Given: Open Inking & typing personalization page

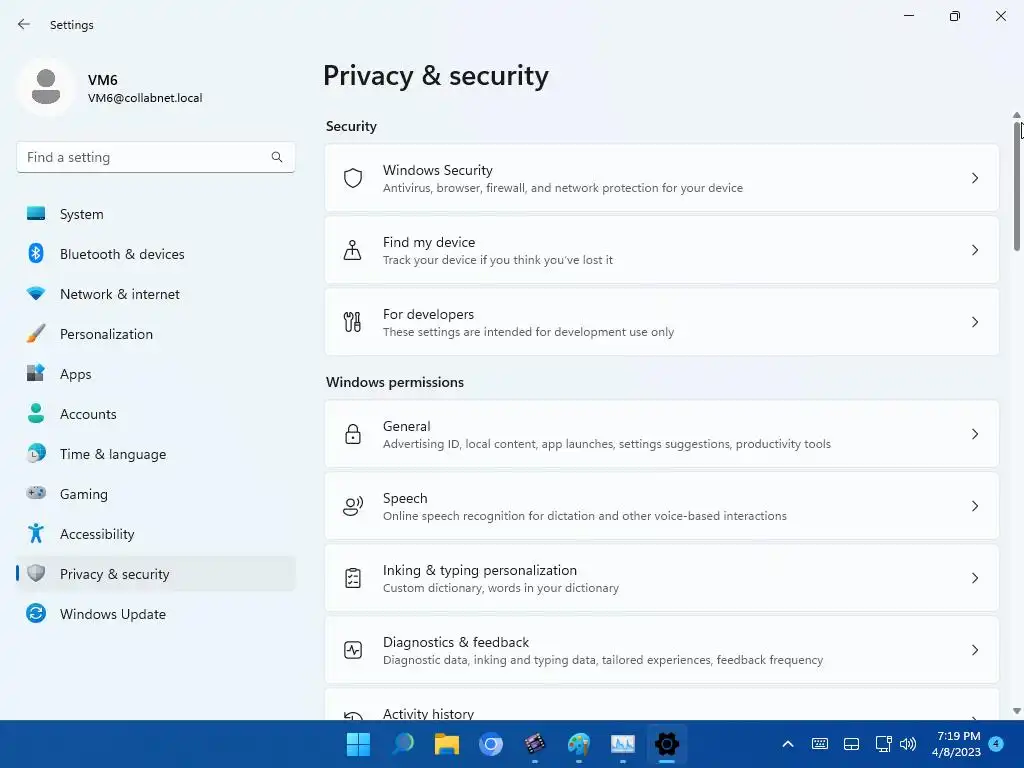Looking at the screenshot, I should tap(662, 577).
